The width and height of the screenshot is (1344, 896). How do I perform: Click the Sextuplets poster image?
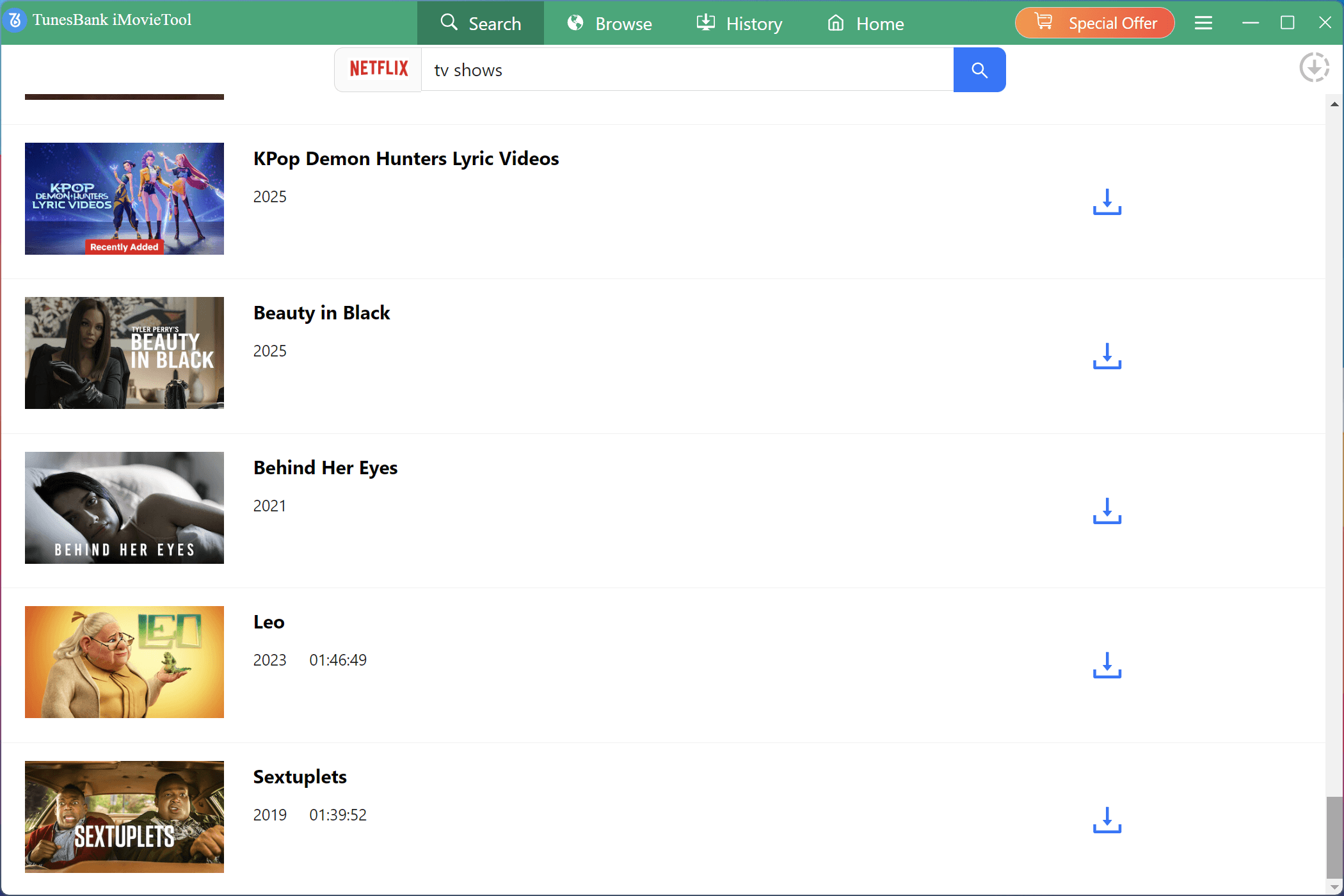pyautogui.click(x=124, y=817)
